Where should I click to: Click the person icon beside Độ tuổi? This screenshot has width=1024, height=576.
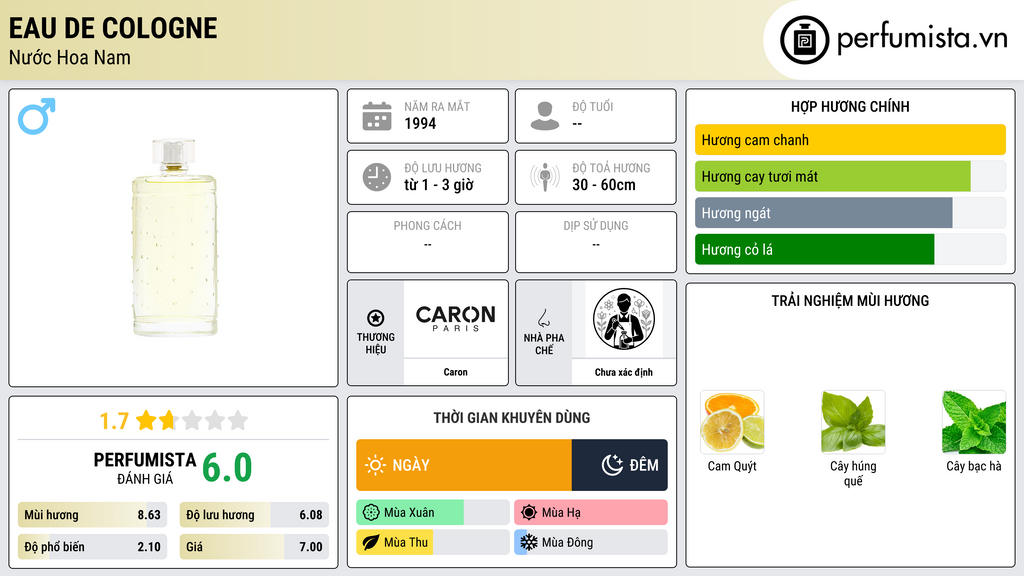point(545,116)
